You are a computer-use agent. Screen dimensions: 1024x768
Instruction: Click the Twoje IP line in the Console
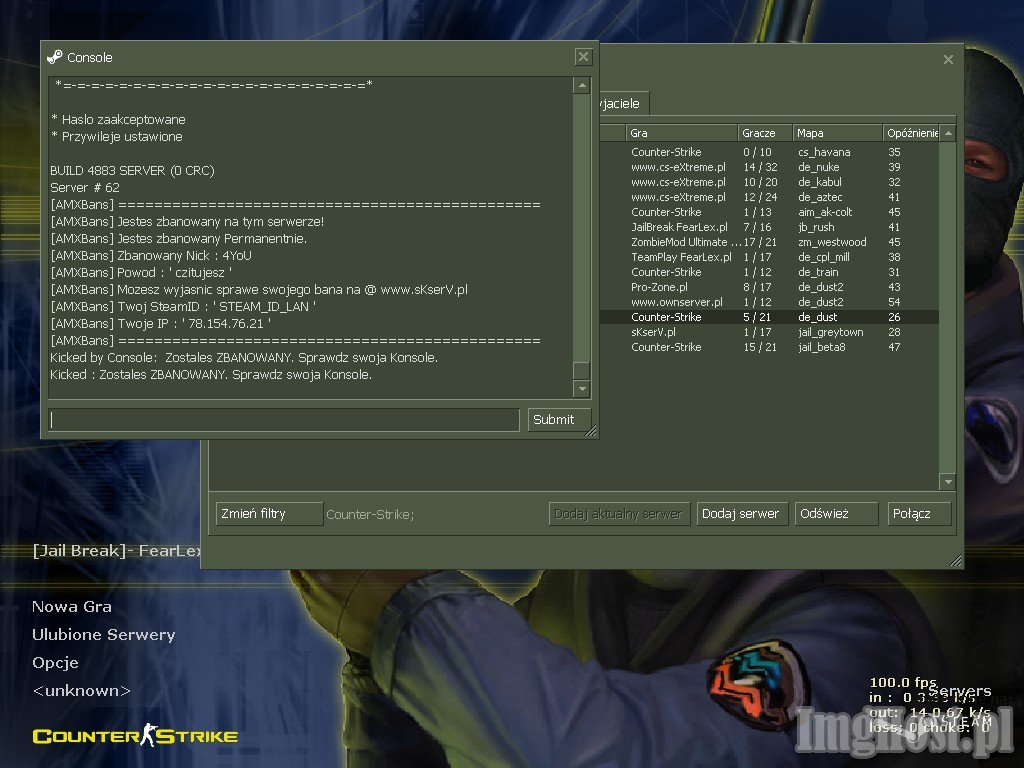coord(161,324)
